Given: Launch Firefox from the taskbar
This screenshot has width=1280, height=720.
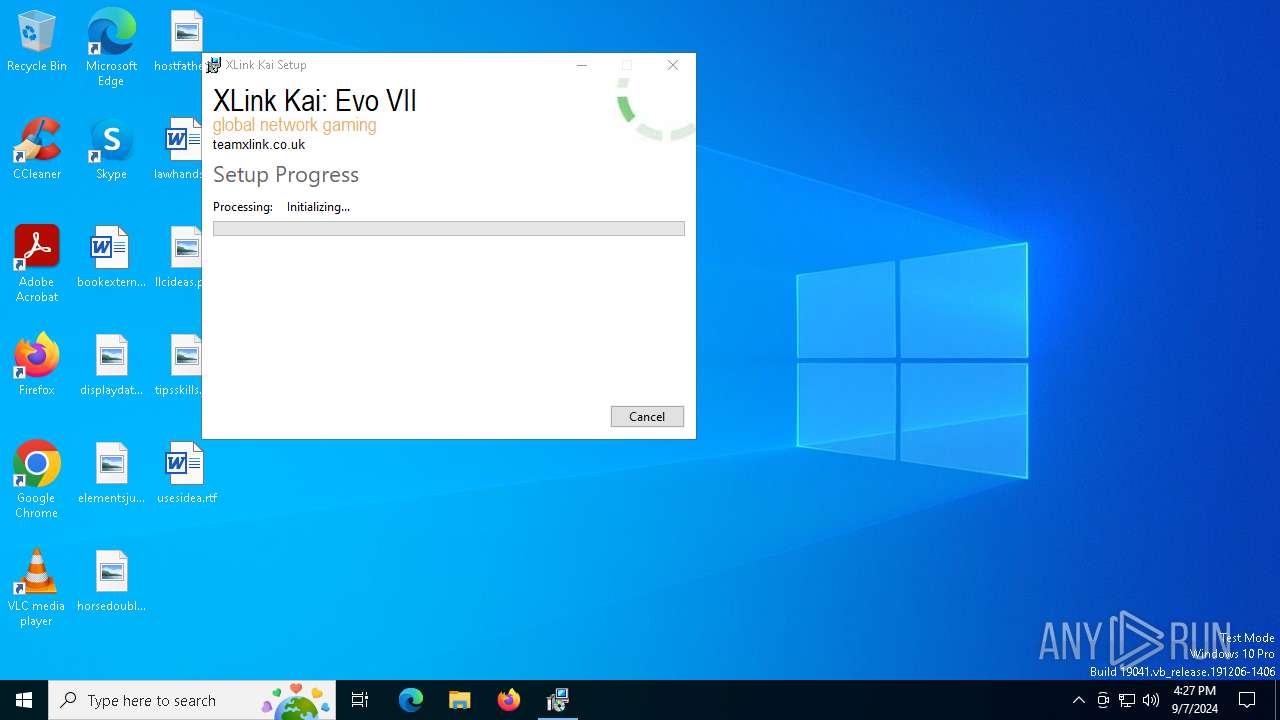Looking at the screenshot, I should click(x=509, y=700).
